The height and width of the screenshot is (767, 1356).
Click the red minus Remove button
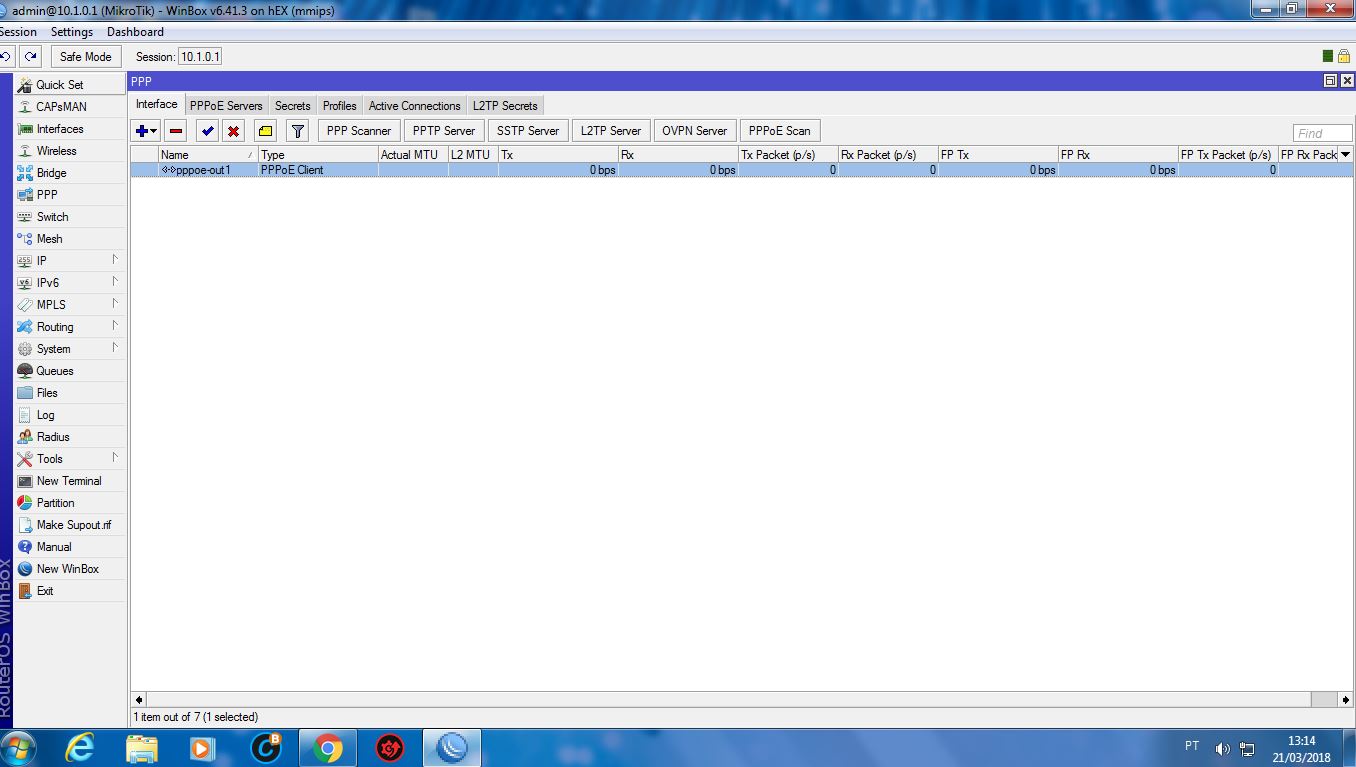(x=176, y=131)
